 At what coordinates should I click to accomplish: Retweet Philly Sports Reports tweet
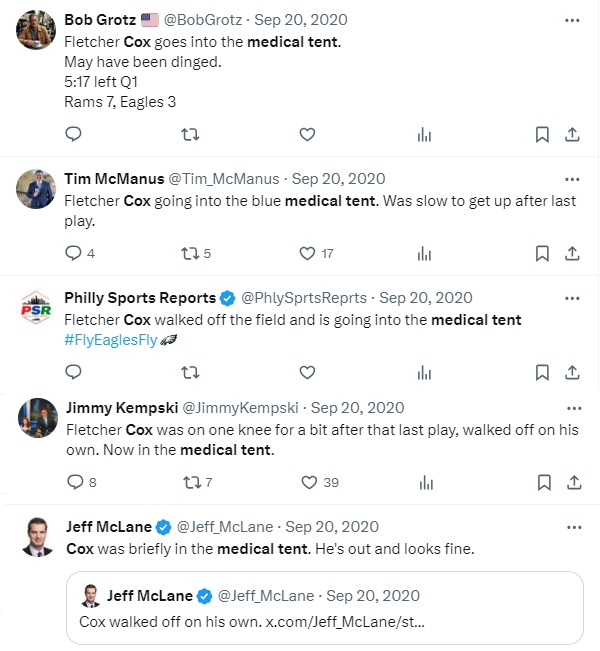189,372
